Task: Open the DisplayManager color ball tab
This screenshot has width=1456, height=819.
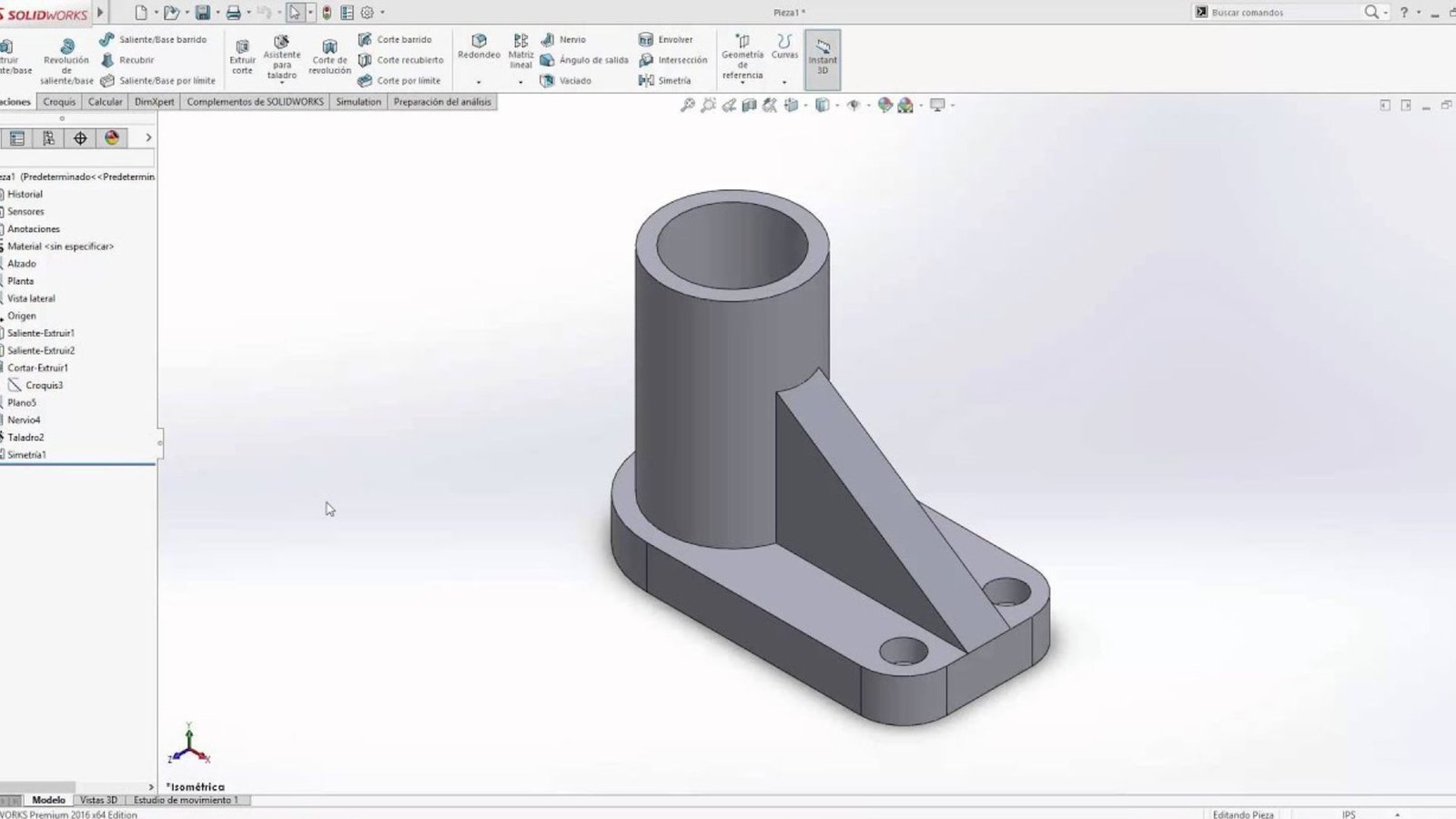Action: pos(112,138)
